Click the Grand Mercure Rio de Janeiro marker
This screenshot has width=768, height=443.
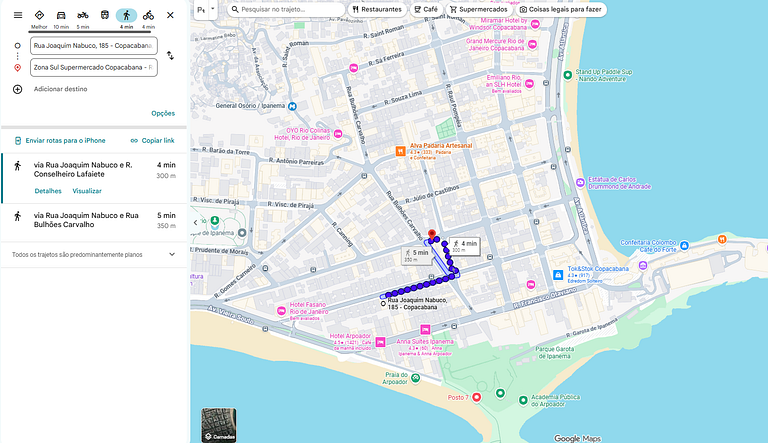coord(532,45)
